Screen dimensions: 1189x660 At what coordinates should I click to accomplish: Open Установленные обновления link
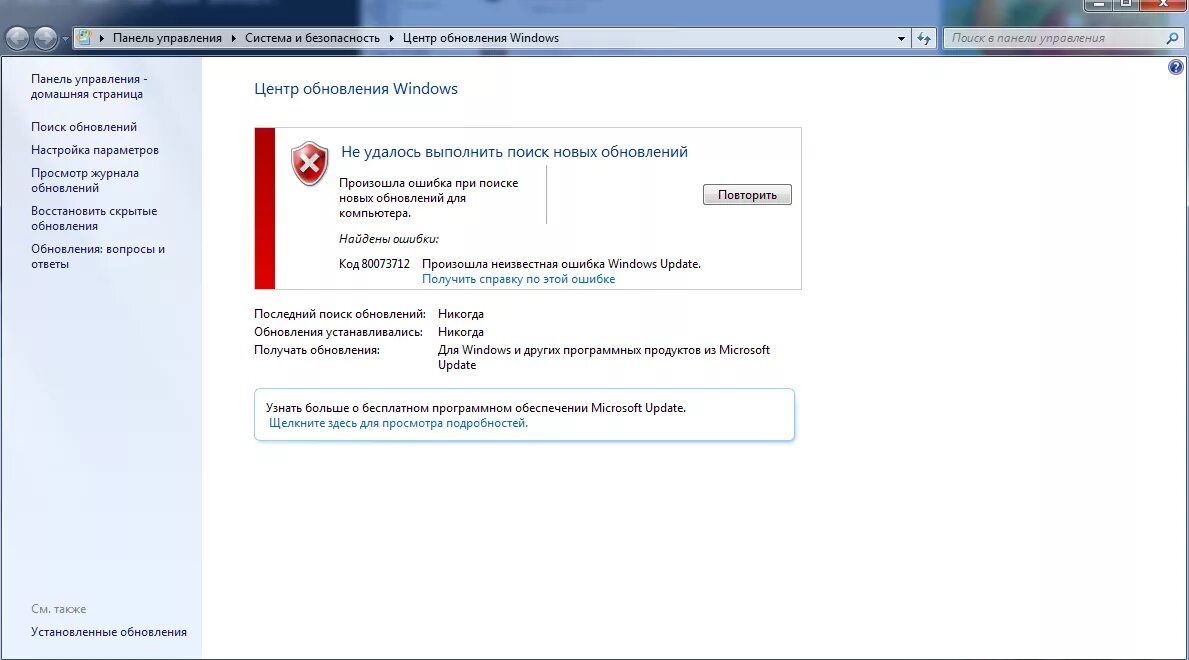[x=108, y=632]
